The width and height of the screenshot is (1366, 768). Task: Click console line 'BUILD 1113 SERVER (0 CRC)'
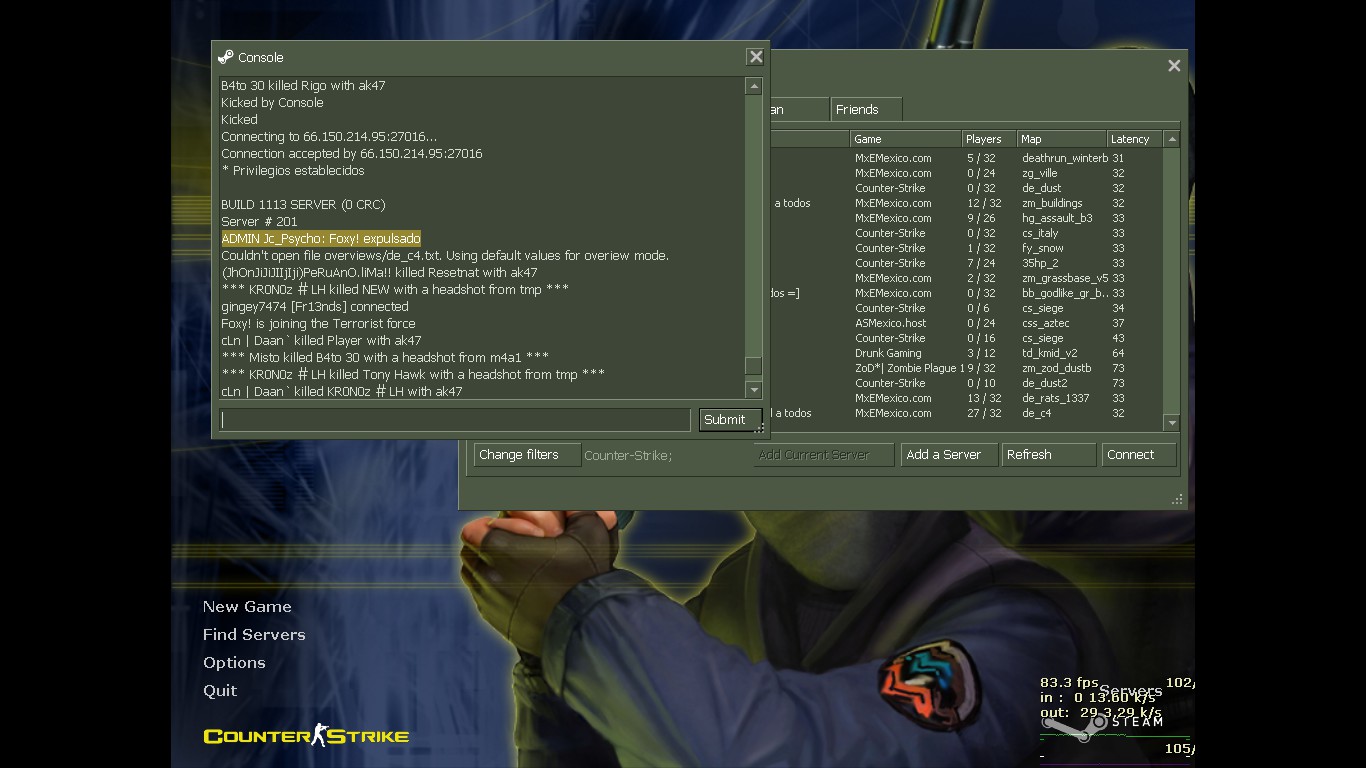pos(303,205)
